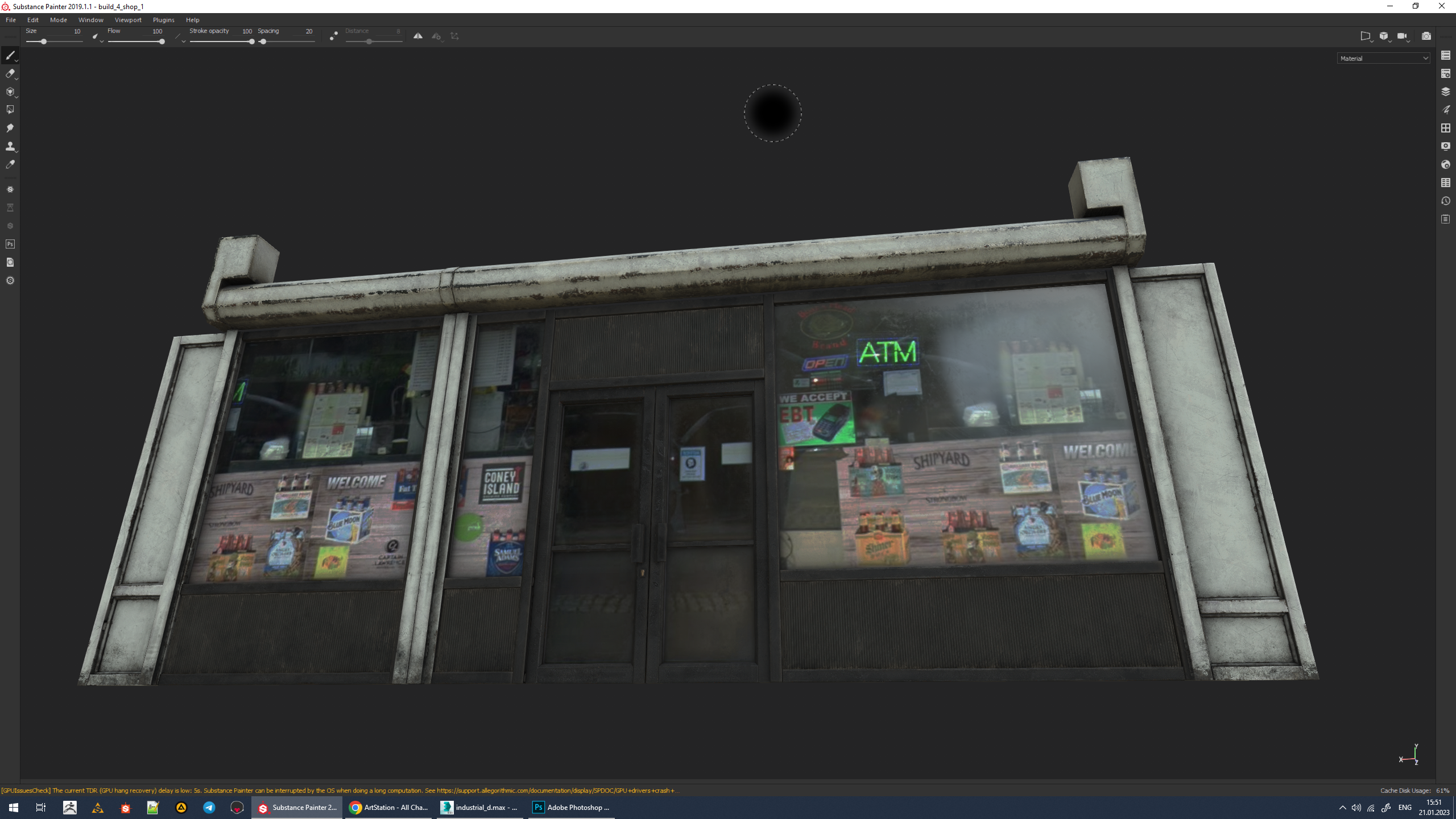Open the Material channel dropdown
Image resolution: width=1456 pixels, height=819 pixels.
coord(1383,58)
